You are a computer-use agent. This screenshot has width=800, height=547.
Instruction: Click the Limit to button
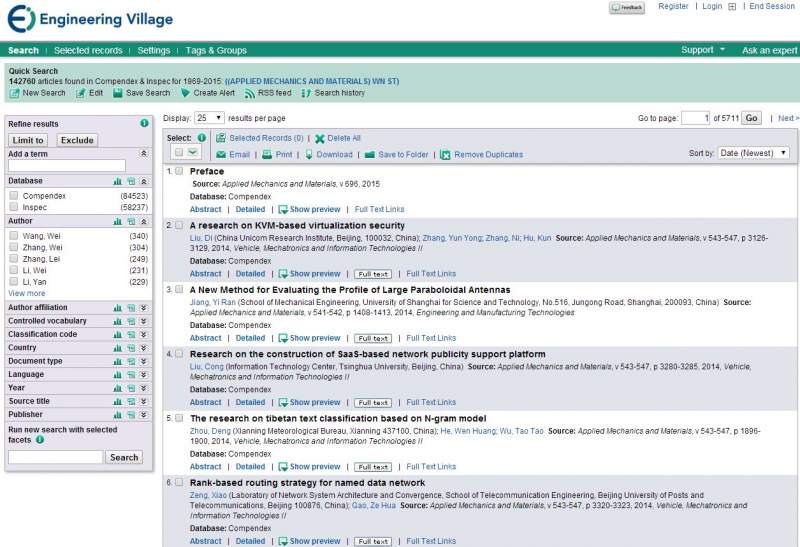click(x=28, y=140)
